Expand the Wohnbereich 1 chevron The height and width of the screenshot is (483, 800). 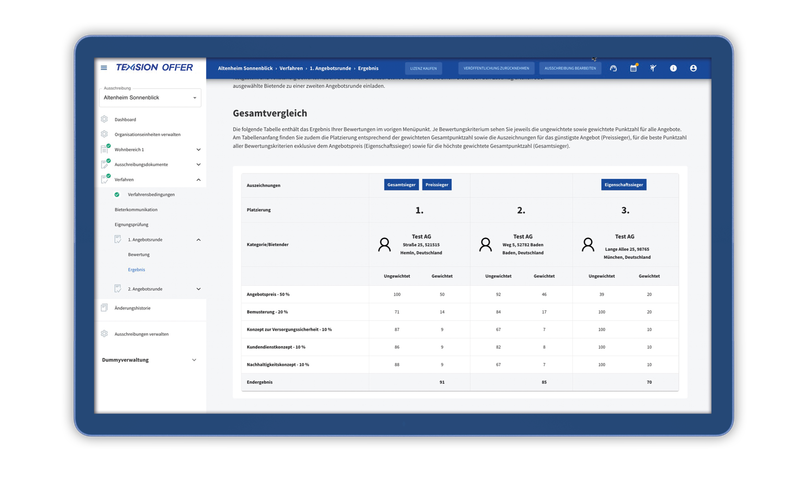(x=198, y=149)
